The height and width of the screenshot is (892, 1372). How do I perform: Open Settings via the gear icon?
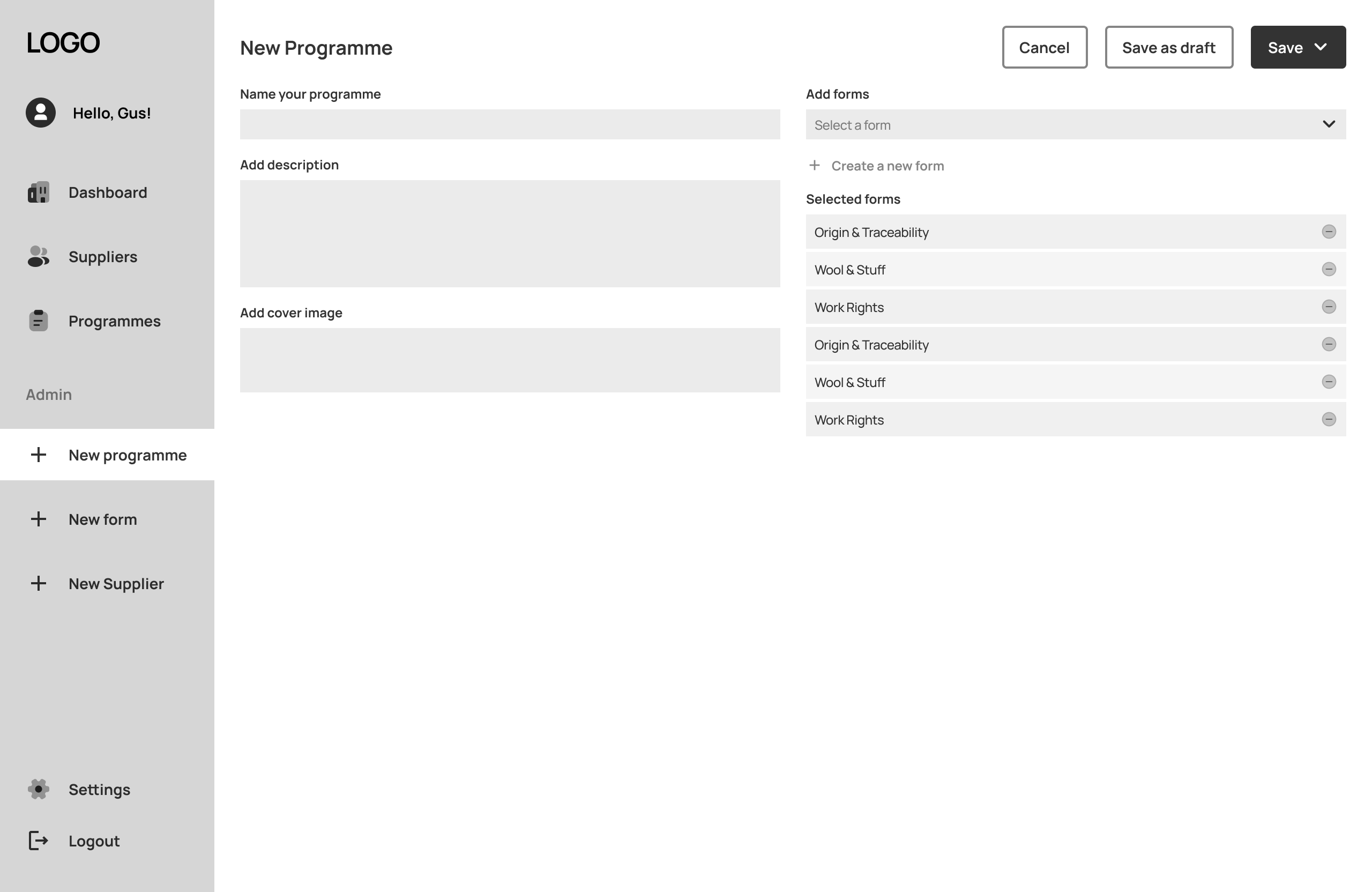[x=39, y=789]
